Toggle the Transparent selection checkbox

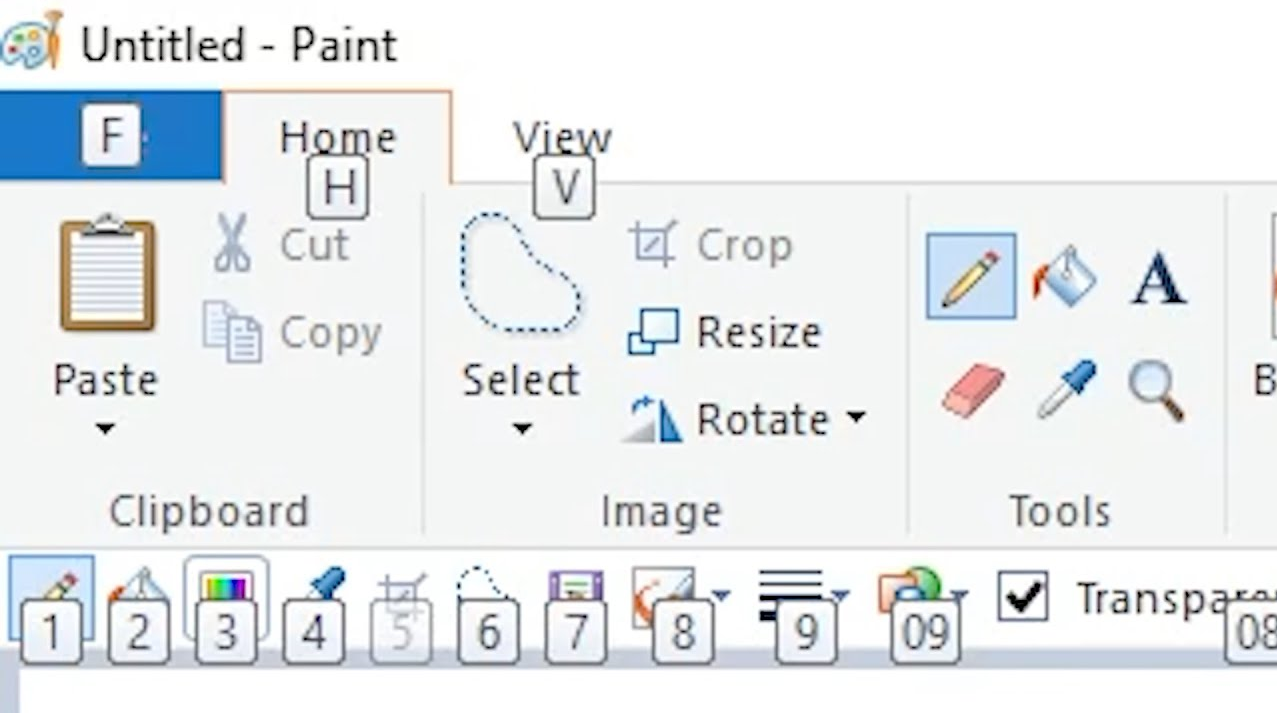pos(1023,597)
